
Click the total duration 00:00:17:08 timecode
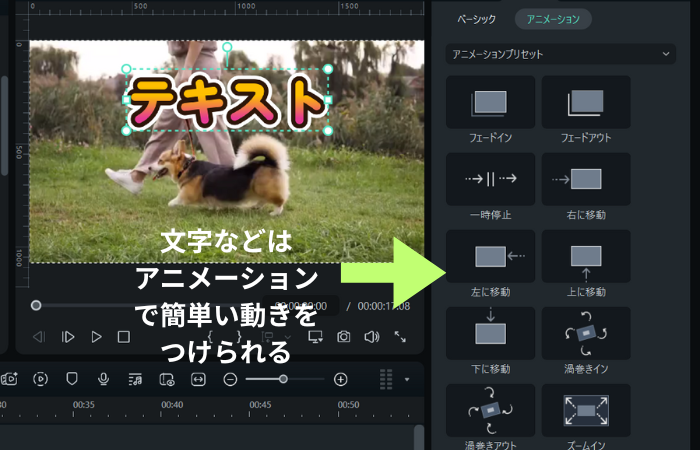click(x=384, y=306)
